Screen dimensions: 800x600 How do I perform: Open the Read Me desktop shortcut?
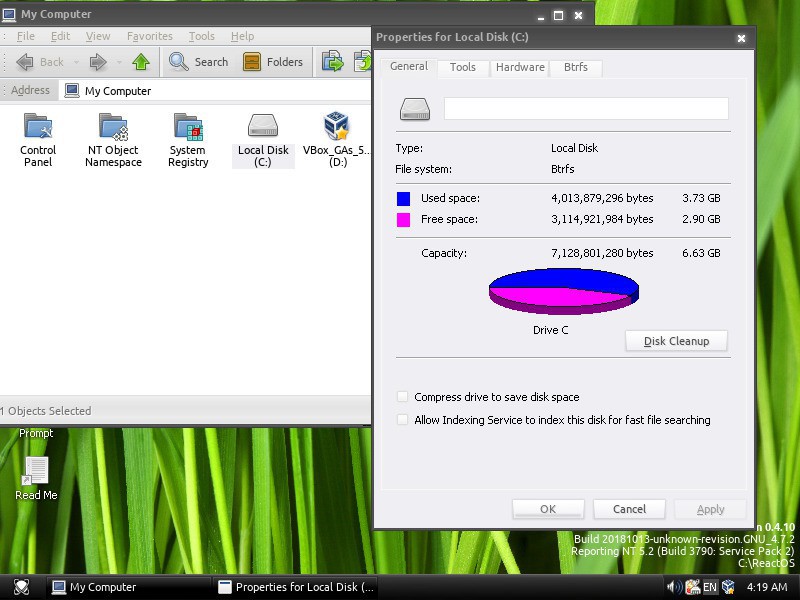click(36, 471)
